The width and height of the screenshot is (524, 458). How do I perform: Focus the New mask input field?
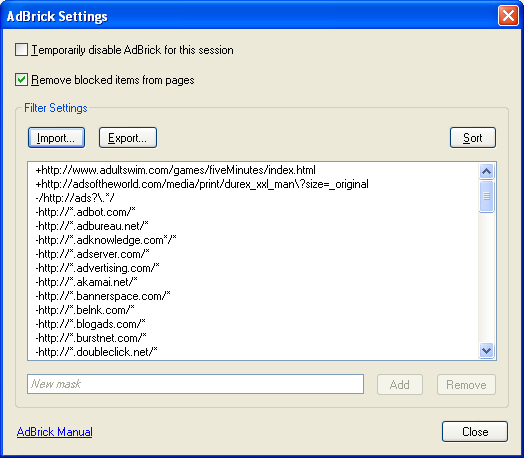195,384
